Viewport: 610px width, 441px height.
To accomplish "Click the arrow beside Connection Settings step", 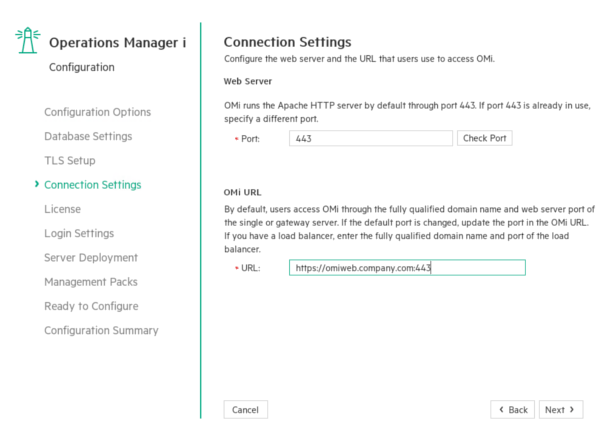I will click(x=37, y=184).
